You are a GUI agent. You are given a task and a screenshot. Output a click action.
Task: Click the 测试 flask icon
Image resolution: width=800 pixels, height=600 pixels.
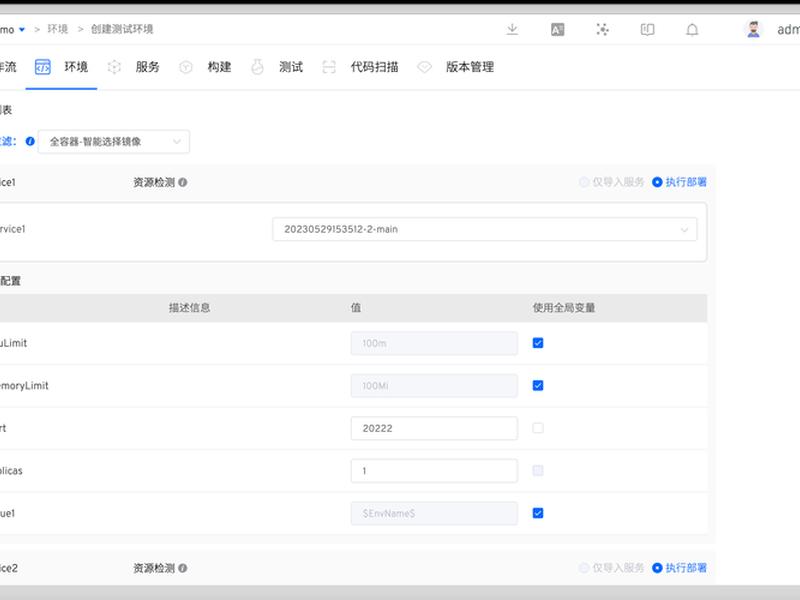[x=257, y=67]
